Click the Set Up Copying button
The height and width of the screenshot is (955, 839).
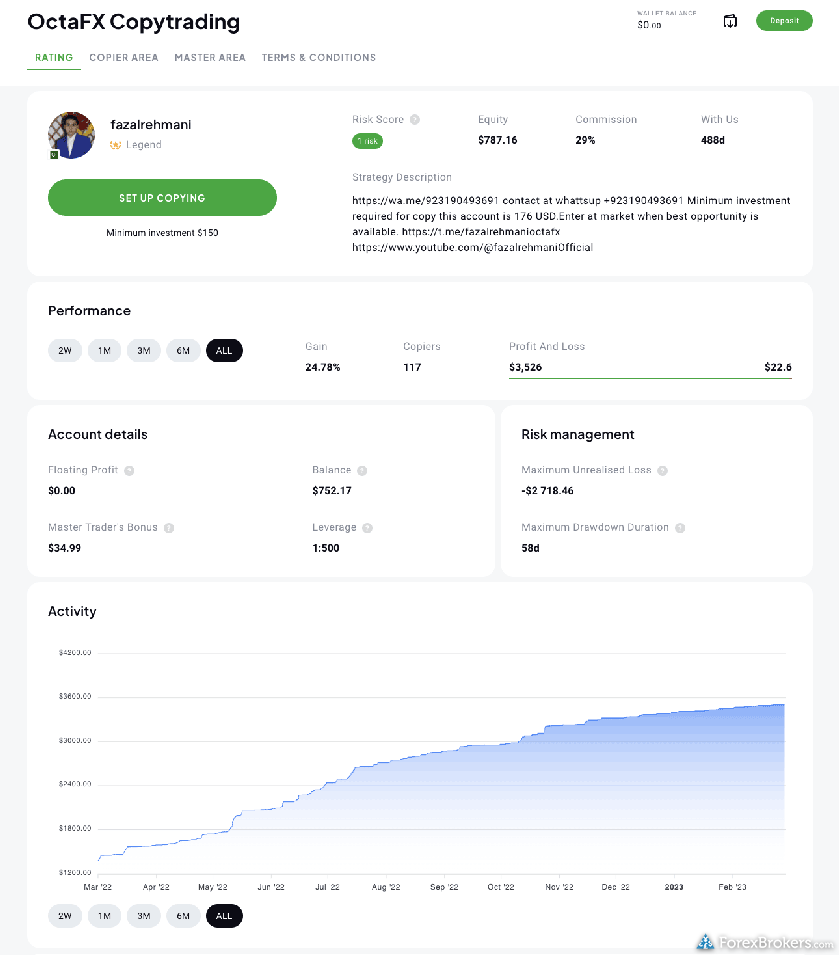(163, 198)
